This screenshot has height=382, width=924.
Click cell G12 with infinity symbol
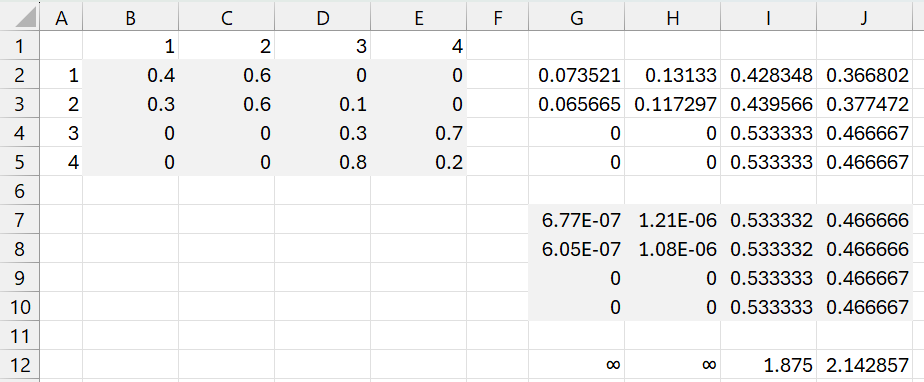(576, 364)
